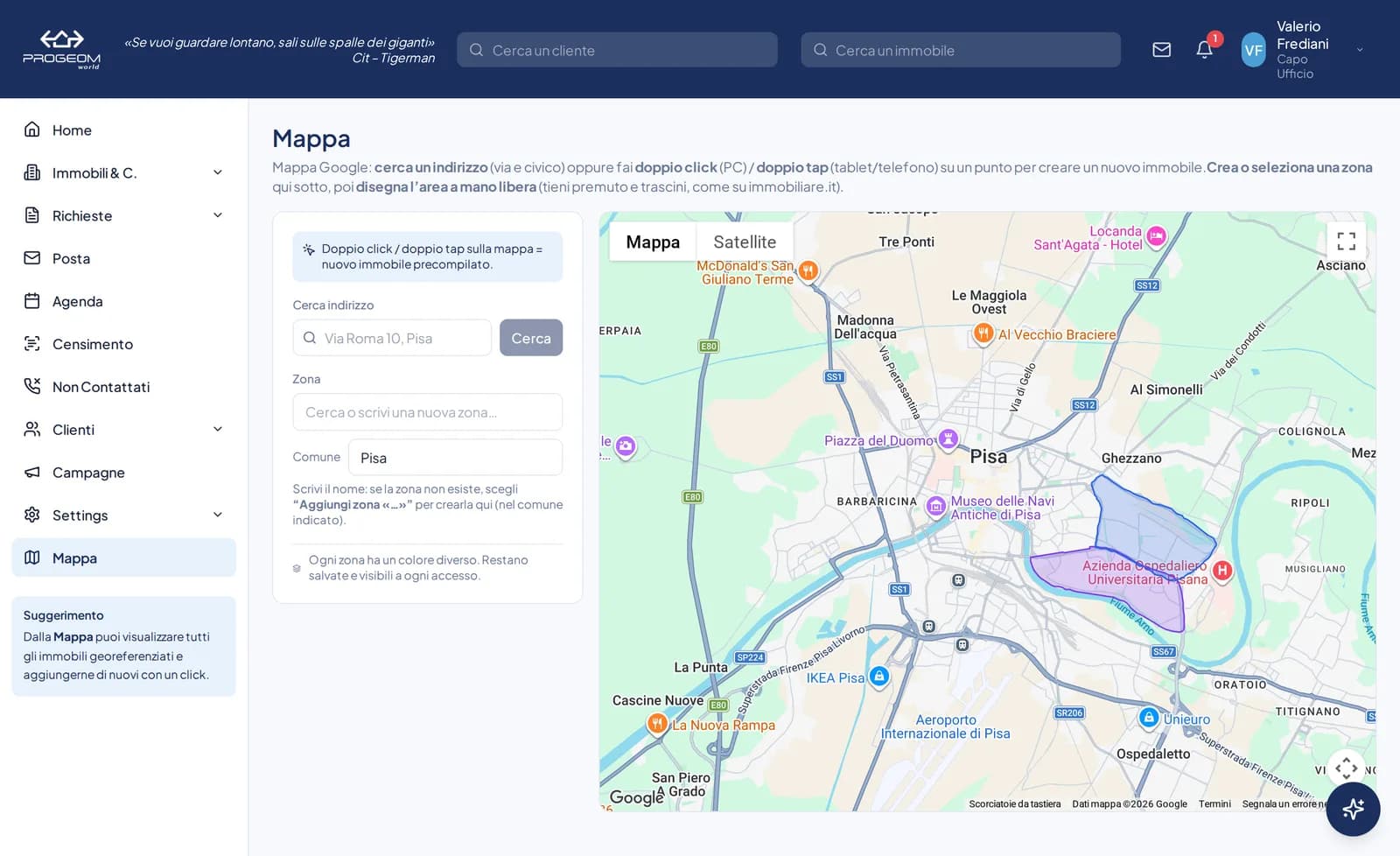The height and width of the screenshot is (856, 1400).
Task: Open the notifications bell icon
Action: 1204,50
